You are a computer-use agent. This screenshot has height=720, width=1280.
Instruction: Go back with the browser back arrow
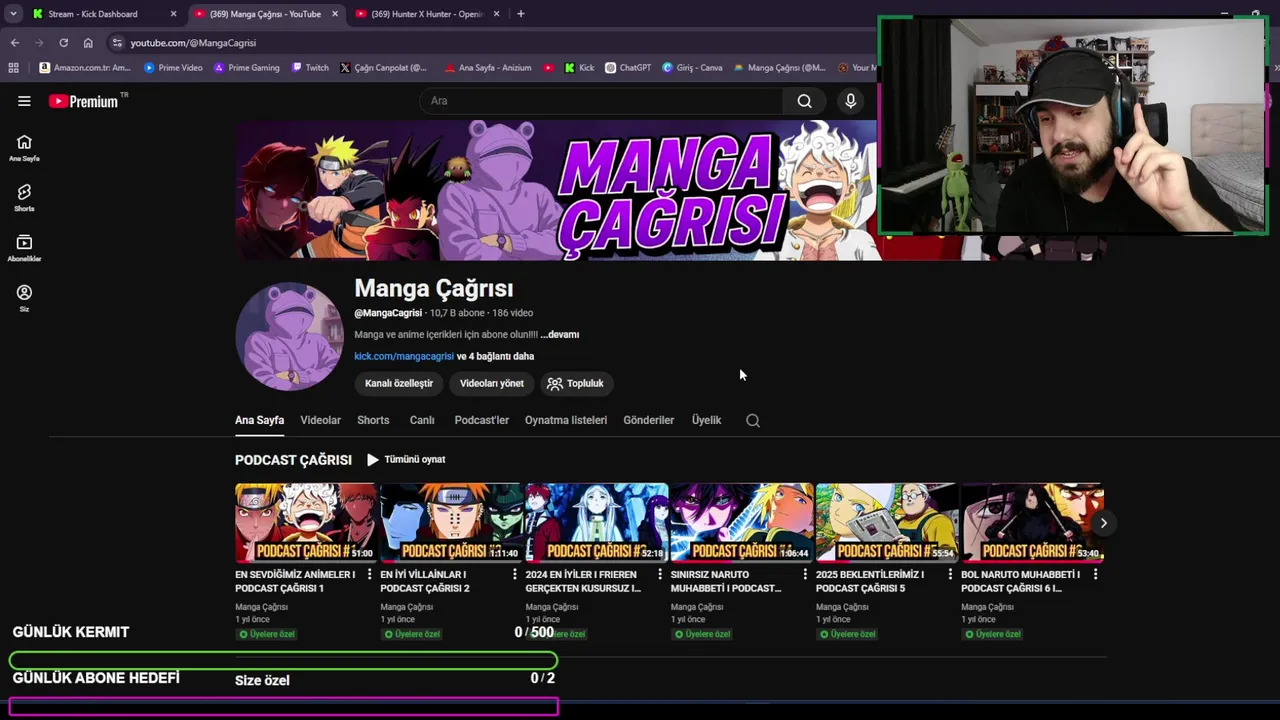15,43
